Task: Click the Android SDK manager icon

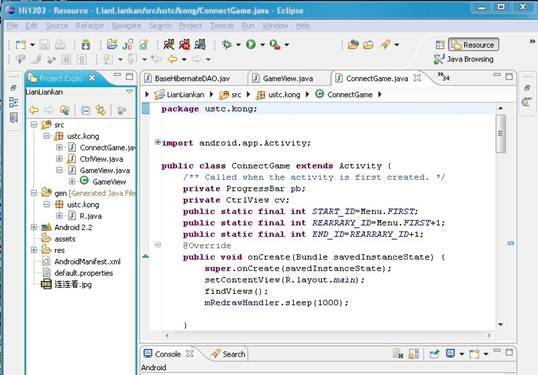Action: (x=86, y=45)
